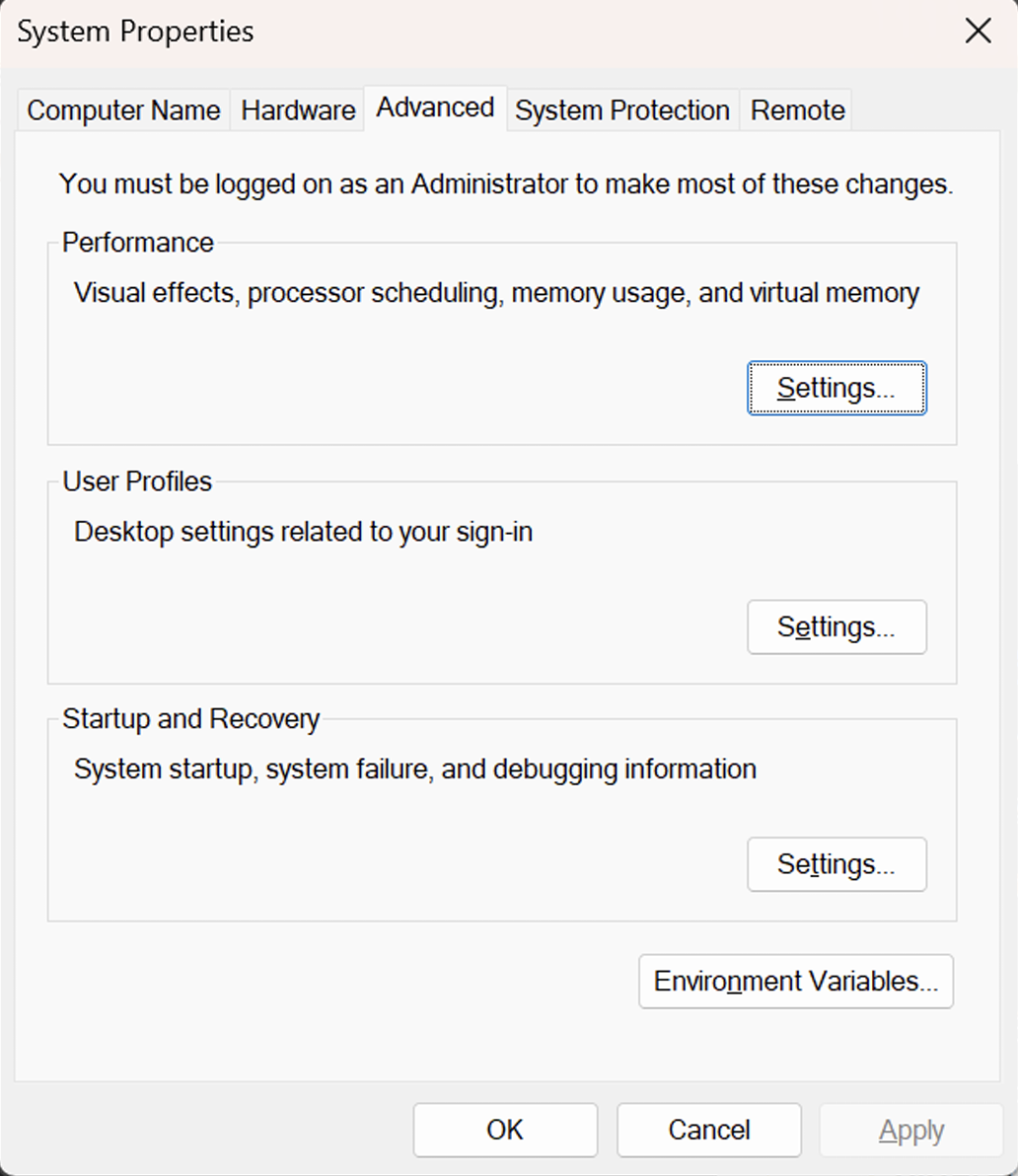Confirm with the OK button
Viewport: 1018px width, 1176px height.
pyautogui.click(x=505, y=1130)
